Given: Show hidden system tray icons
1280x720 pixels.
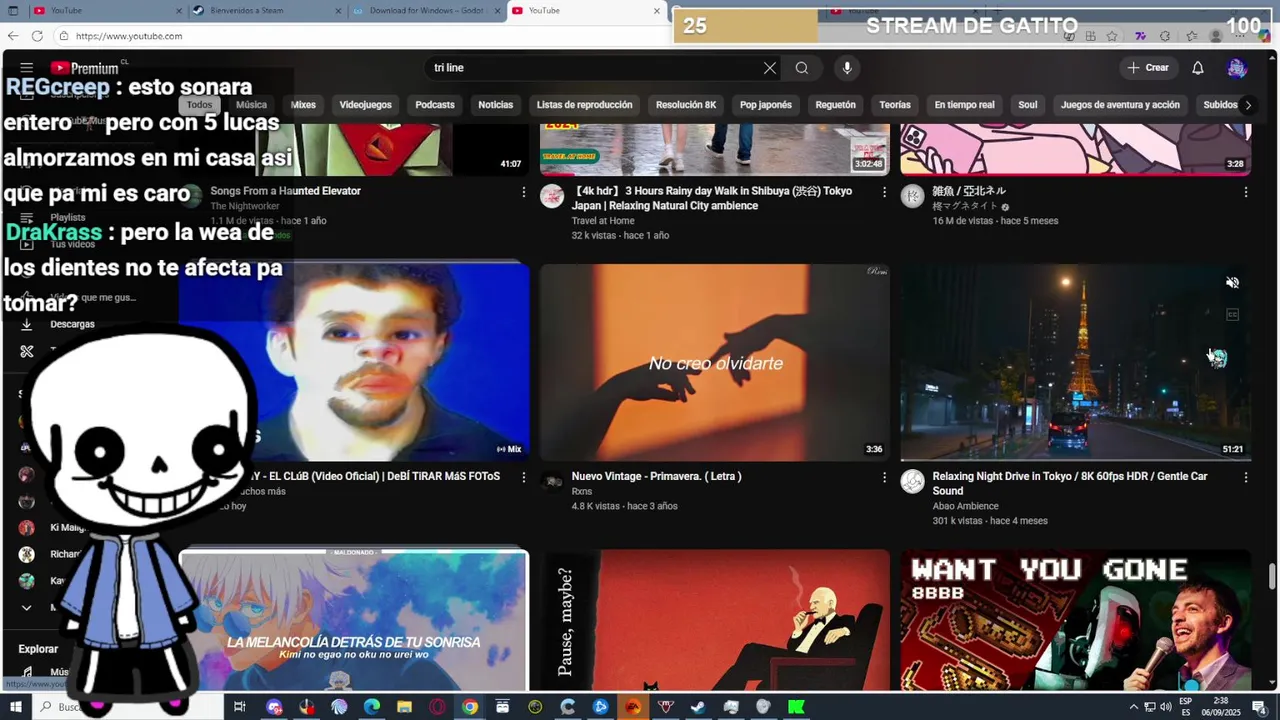Looking at the screenshot, I should pos(1133,707).
